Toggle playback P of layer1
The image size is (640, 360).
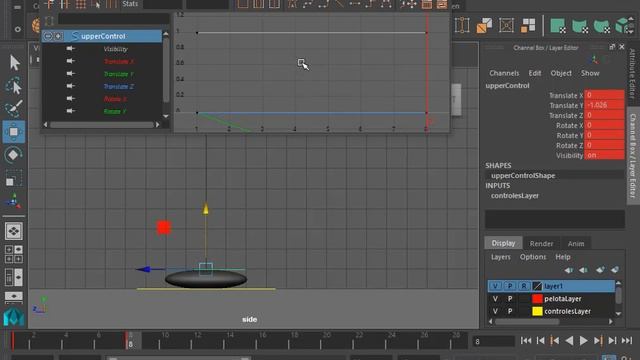(509, 286)
